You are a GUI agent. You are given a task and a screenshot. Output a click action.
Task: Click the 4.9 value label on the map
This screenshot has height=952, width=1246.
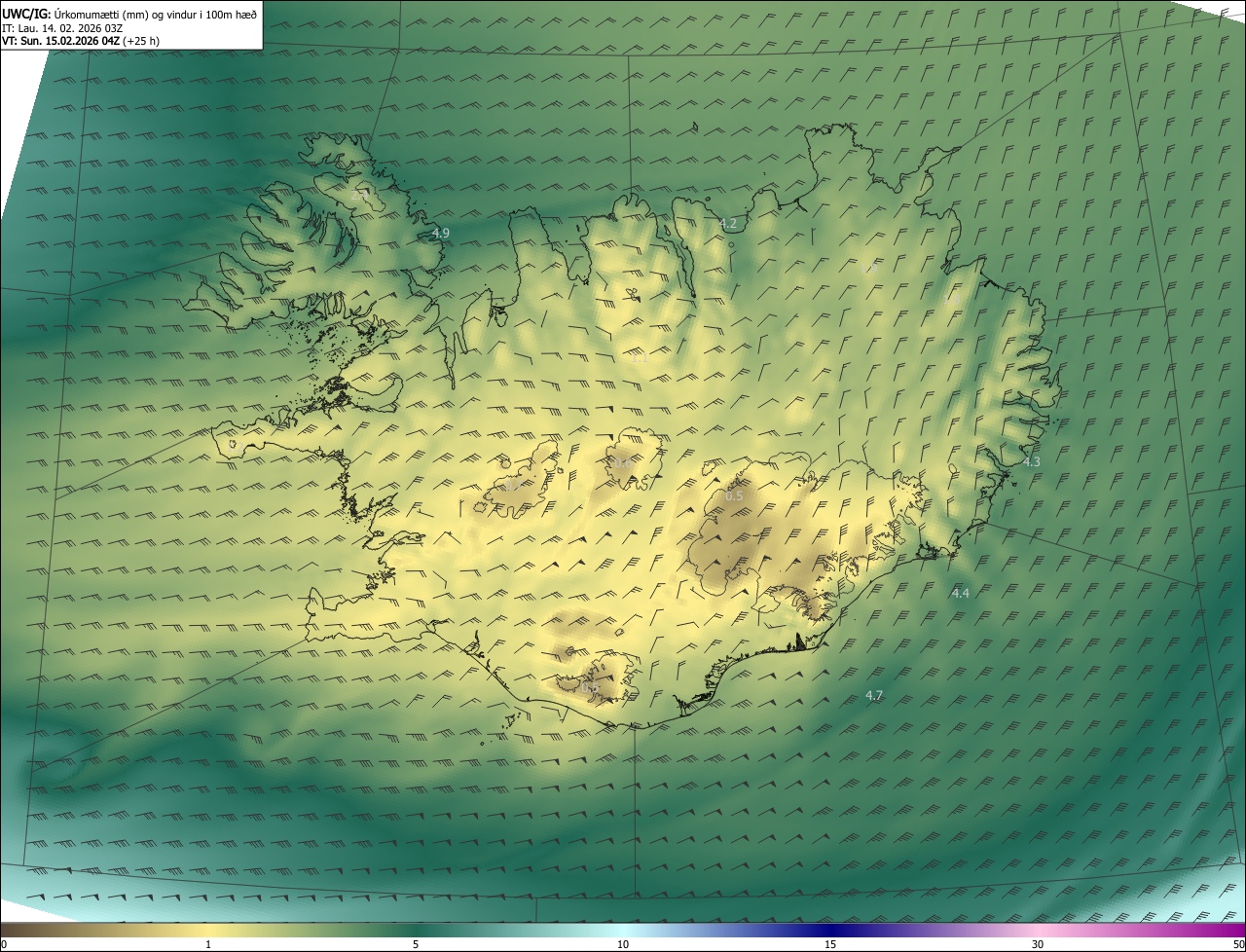[441, 234]
